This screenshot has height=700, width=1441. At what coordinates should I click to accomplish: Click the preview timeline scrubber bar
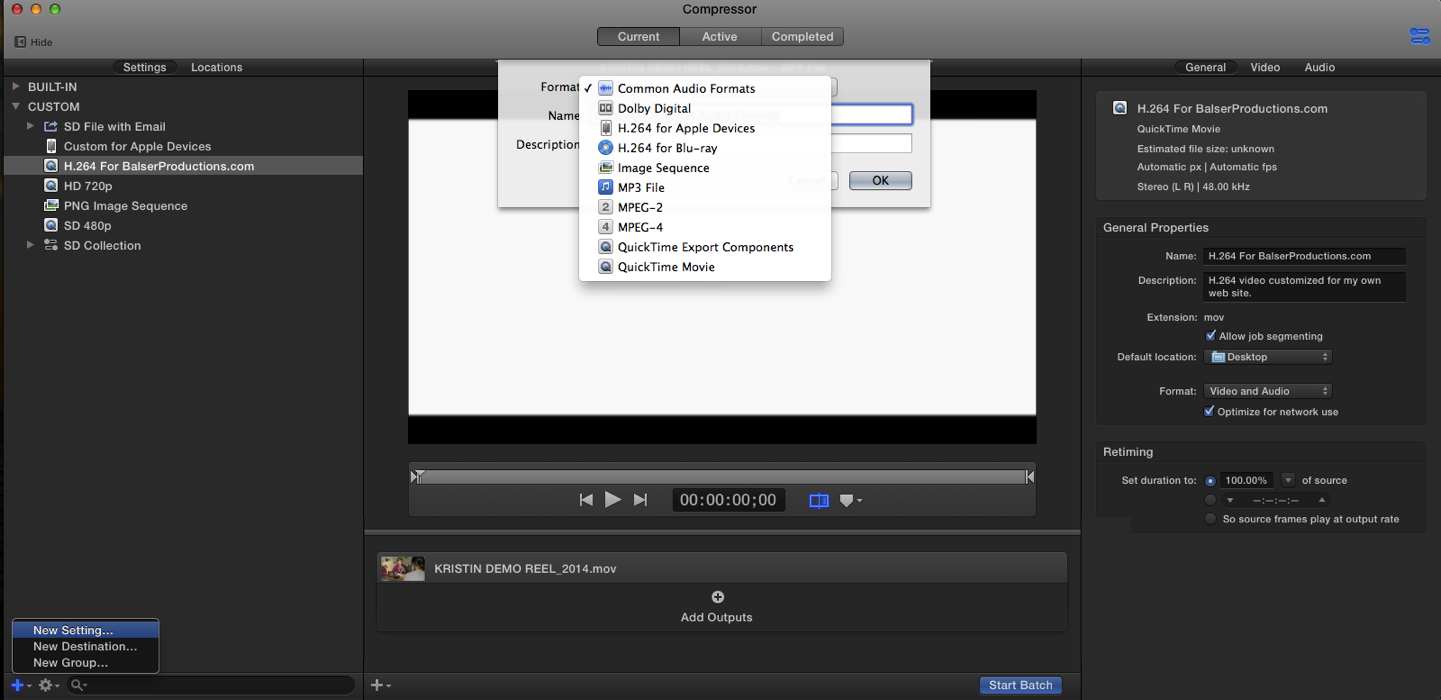pos(722,477)
